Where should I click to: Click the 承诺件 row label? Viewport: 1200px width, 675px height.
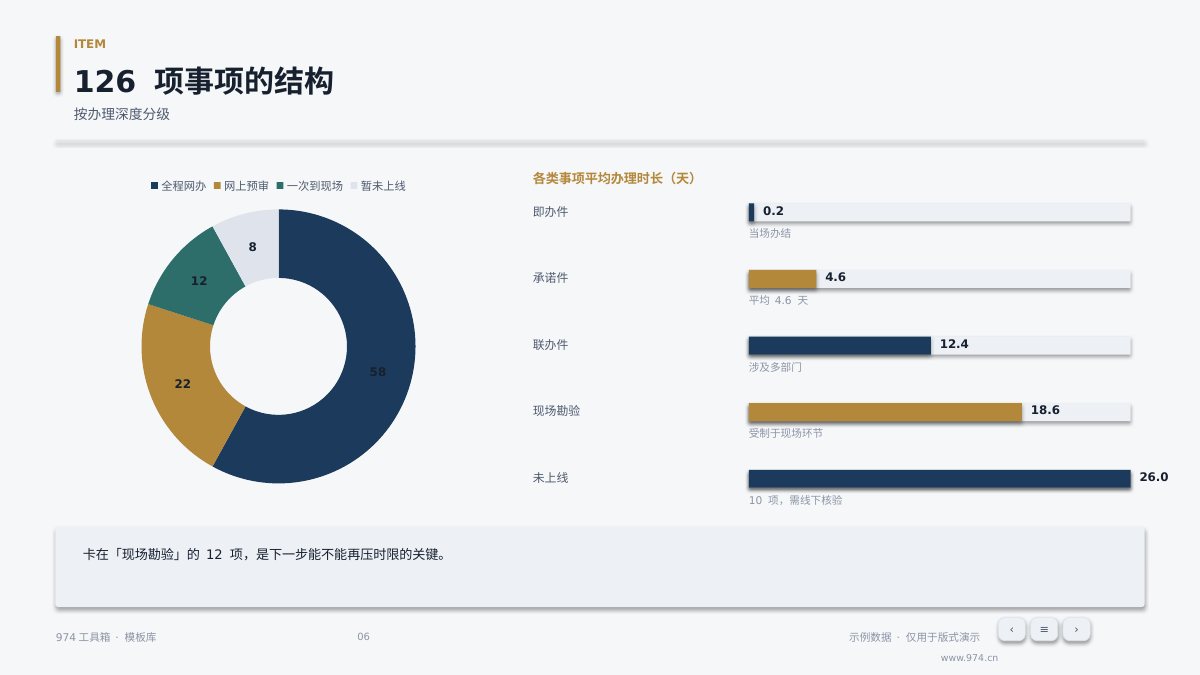(550, 278)
